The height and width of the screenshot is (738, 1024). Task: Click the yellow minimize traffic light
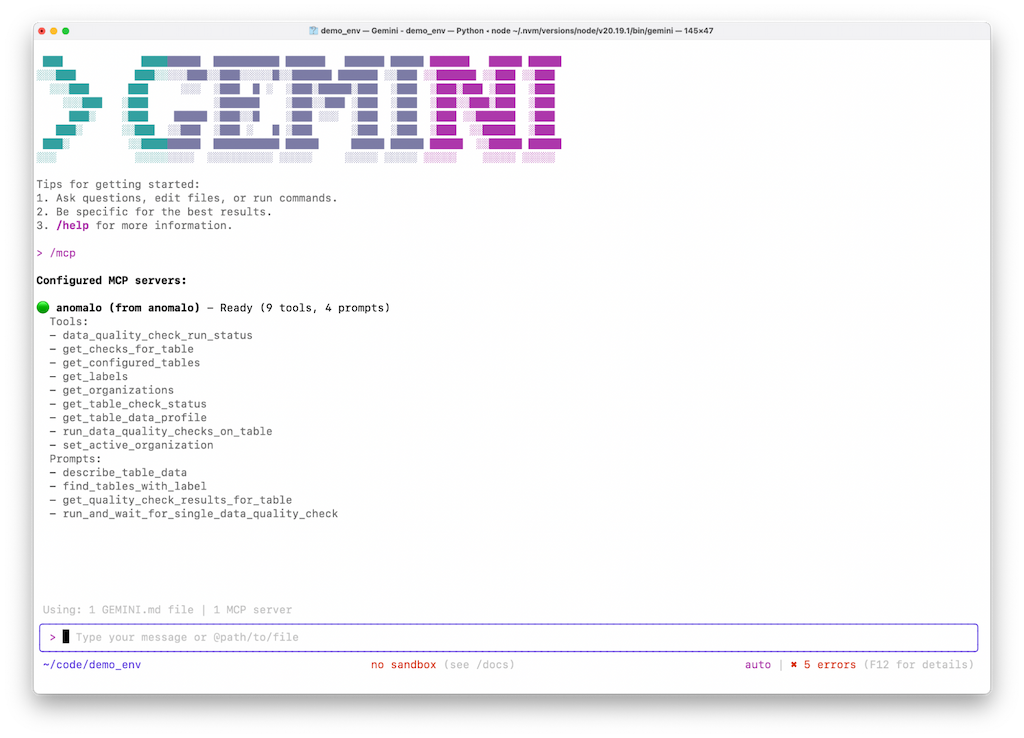(x=52, y=31)
